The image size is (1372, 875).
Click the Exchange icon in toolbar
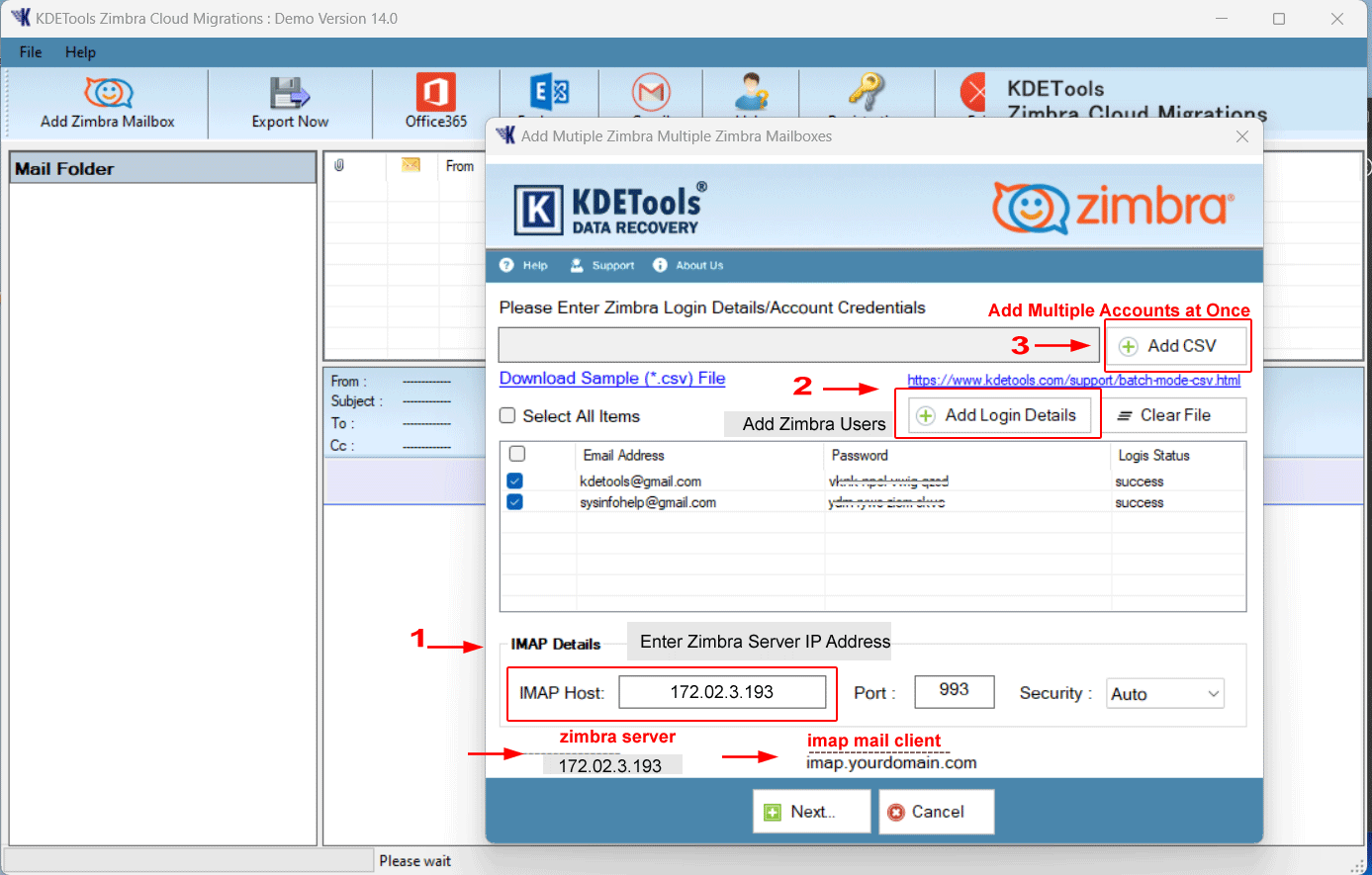tap(549, 94)
